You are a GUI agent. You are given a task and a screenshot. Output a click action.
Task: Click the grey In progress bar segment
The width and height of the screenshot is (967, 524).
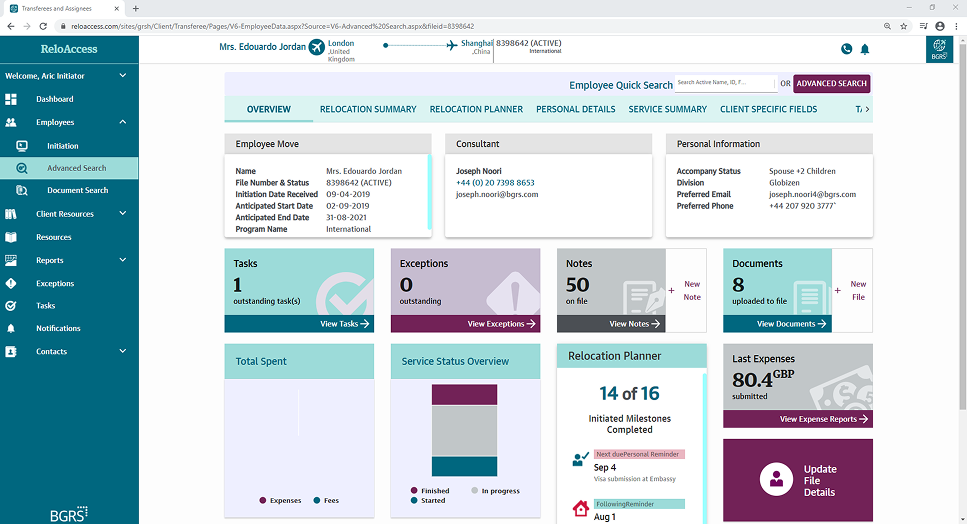(464, 431)
